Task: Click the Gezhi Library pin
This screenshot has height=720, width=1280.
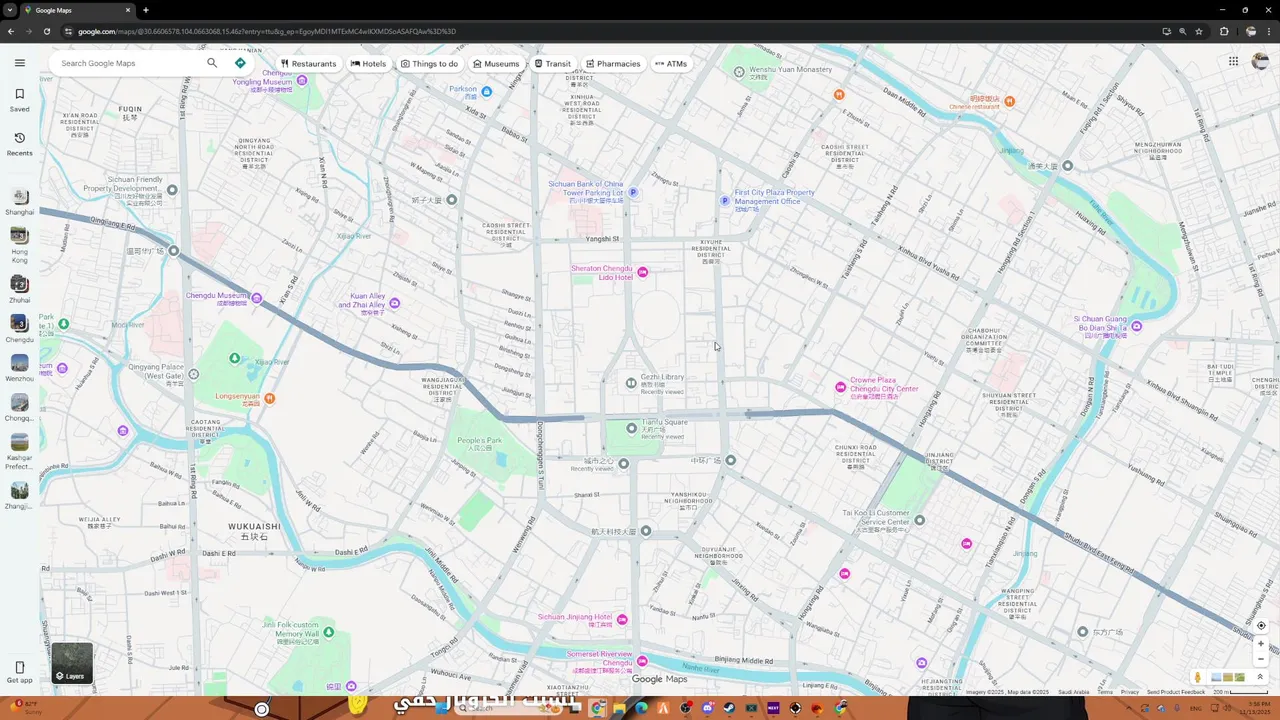Action: coord(631,383)
